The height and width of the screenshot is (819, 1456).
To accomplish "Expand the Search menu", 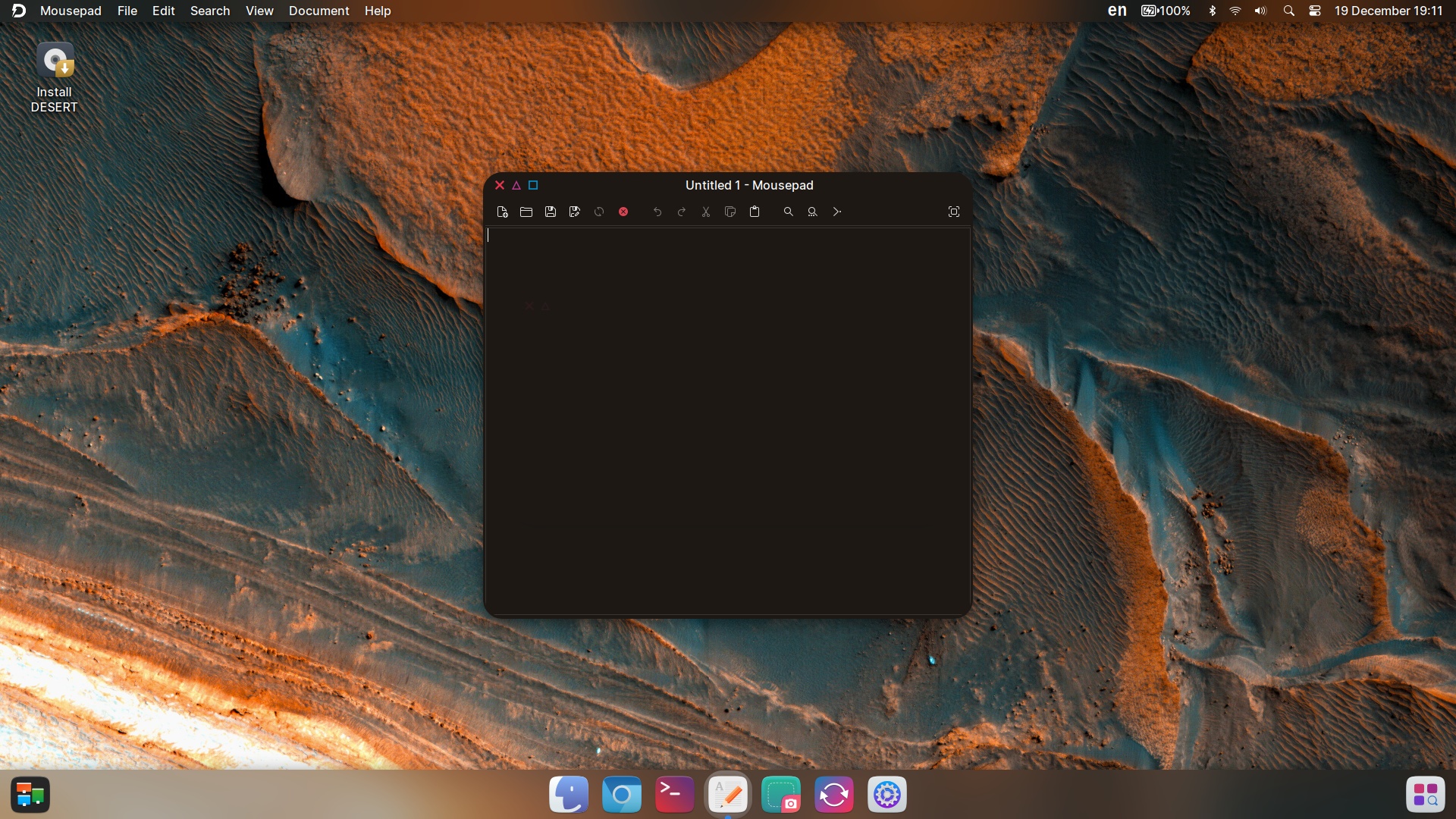I will tap(210, 11).
